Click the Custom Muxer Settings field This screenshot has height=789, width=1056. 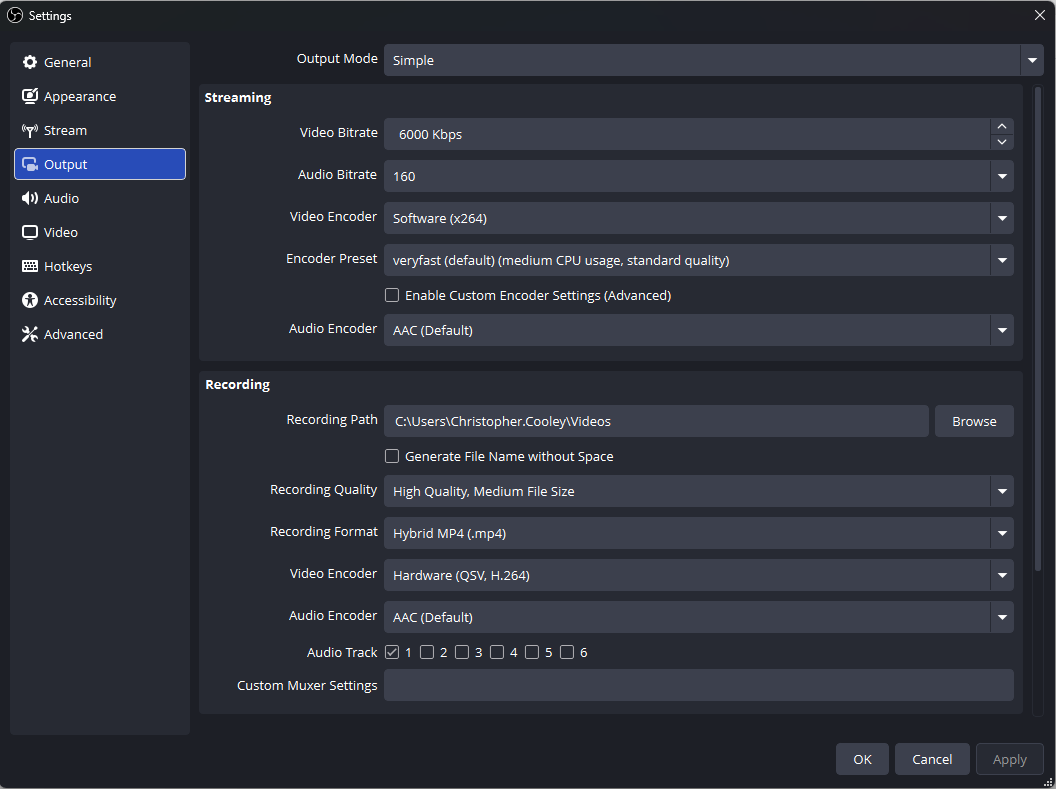point(698,685)
